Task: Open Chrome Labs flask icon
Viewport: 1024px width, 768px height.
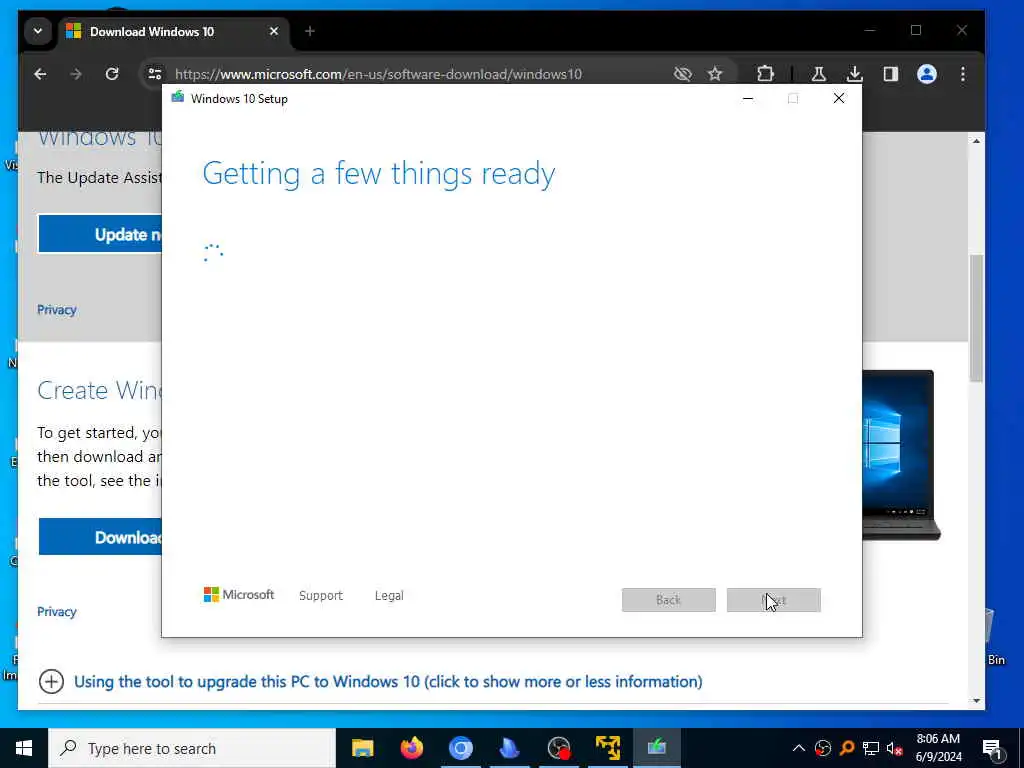Action: (x=818, y=74)
